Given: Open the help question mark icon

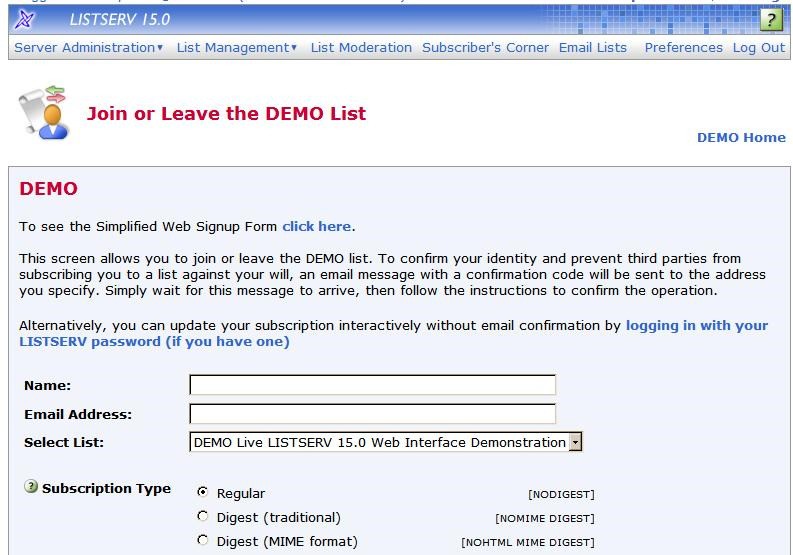Looking at the screenshot, I should tap(771, 20).
